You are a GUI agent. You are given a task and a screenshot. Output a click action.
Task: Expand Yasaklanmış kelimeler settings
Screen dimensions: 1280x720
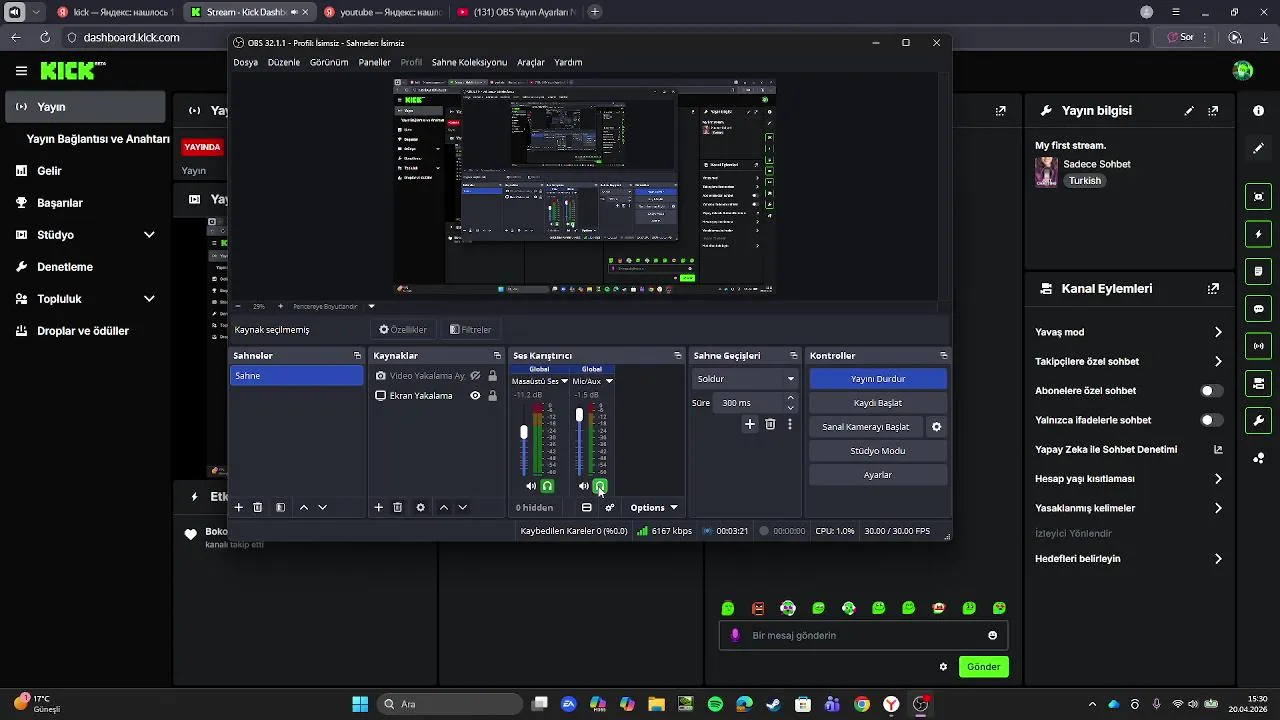(1218, 509)
